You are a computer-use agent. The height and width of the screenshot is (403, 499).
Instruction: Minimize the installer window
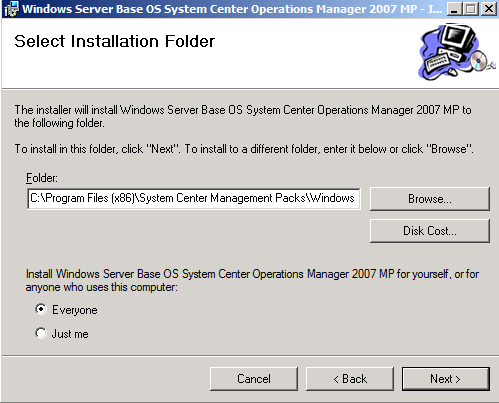(x=454, y=9)
